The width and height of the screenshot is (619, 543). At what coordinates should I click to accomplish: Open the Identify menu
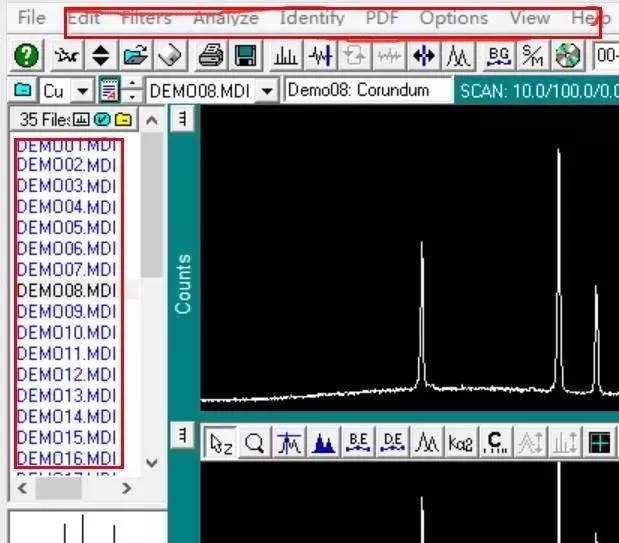tap(312, 18)
